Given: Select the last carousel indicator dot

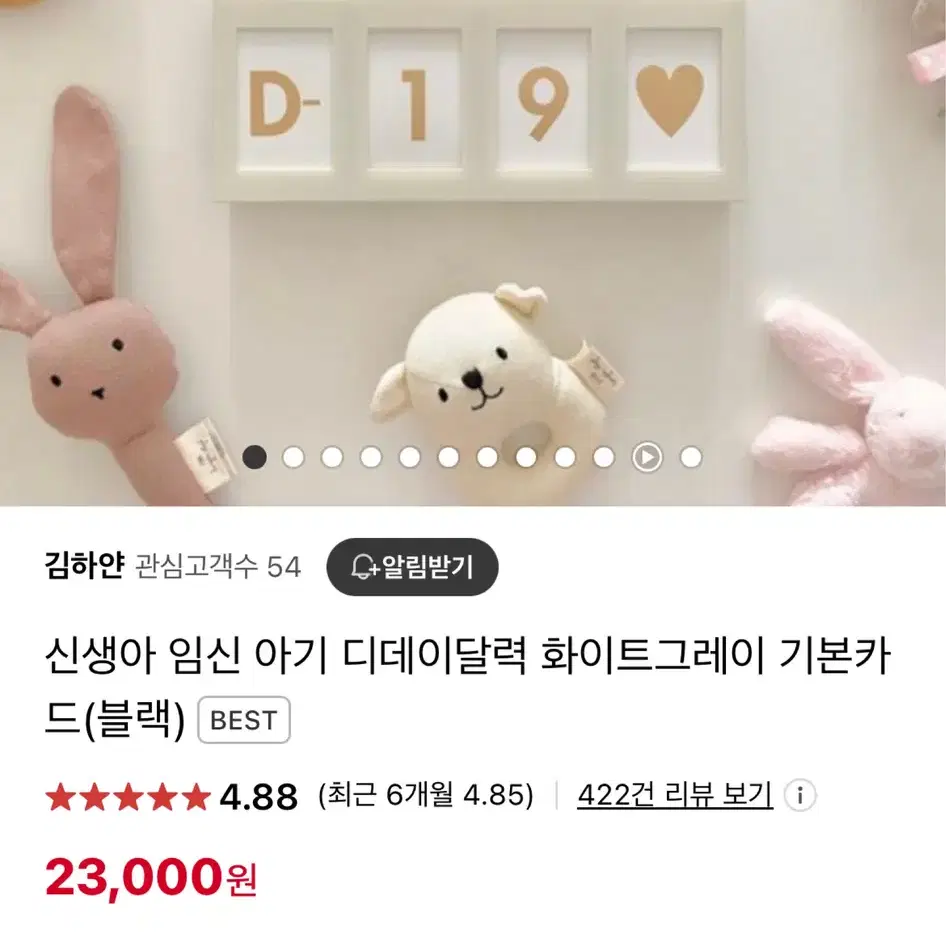Looking at the screenshot, I should pyautogui.click(x=691, y=457).
